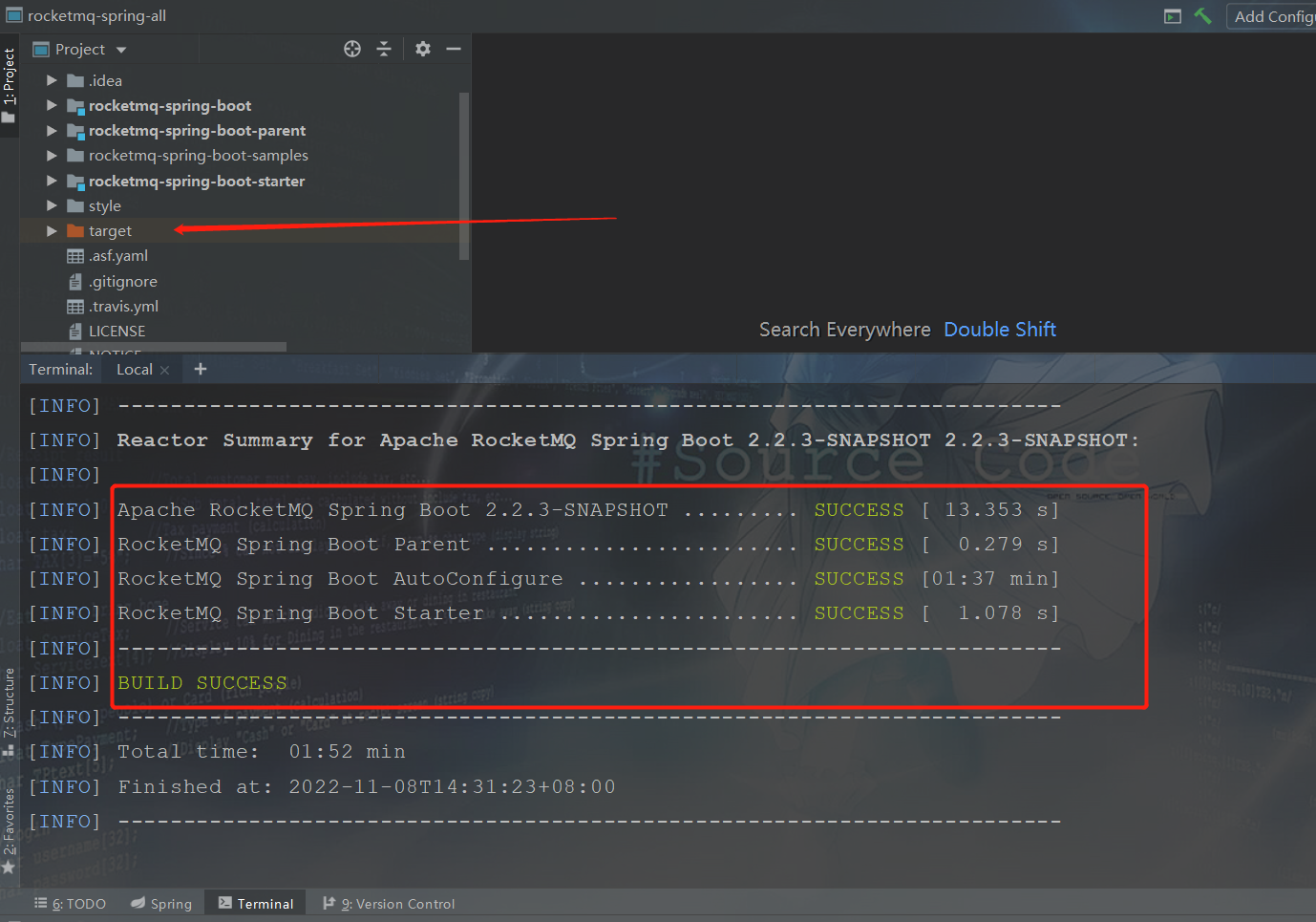Open a new terminal session with plus icon
This screenshot has width=1316, height=922.
[x=200, y=369]
